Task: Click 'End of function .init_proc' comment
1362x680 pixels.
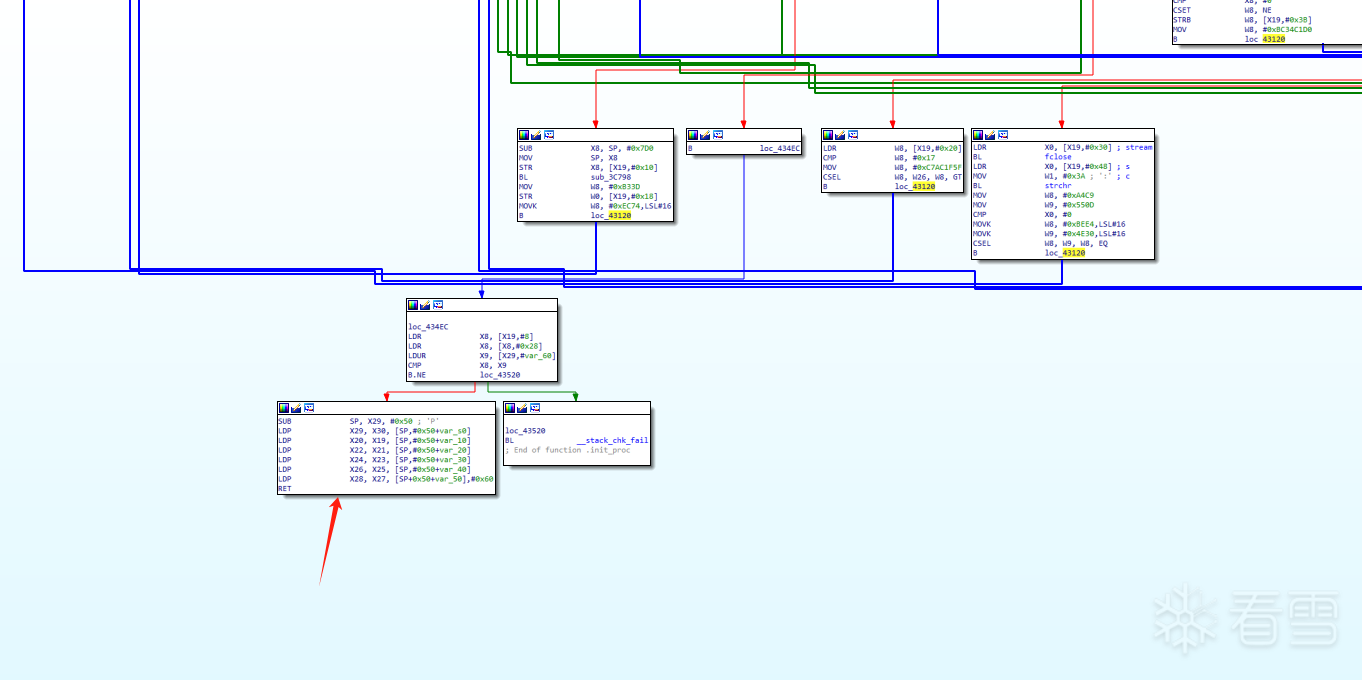Action: click(x=567, y=450)
